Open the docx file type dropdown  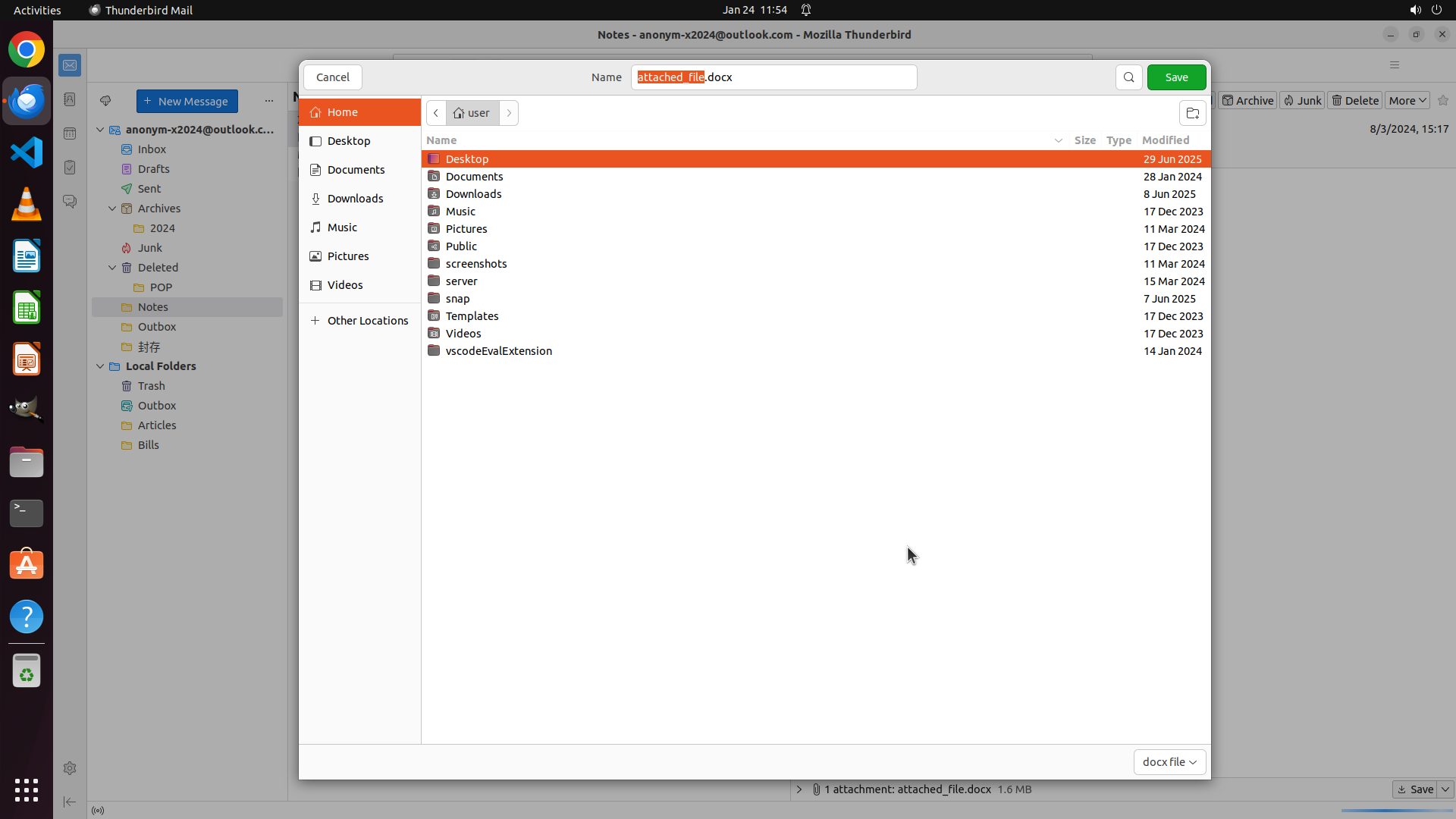click(x=1169, y=762)
